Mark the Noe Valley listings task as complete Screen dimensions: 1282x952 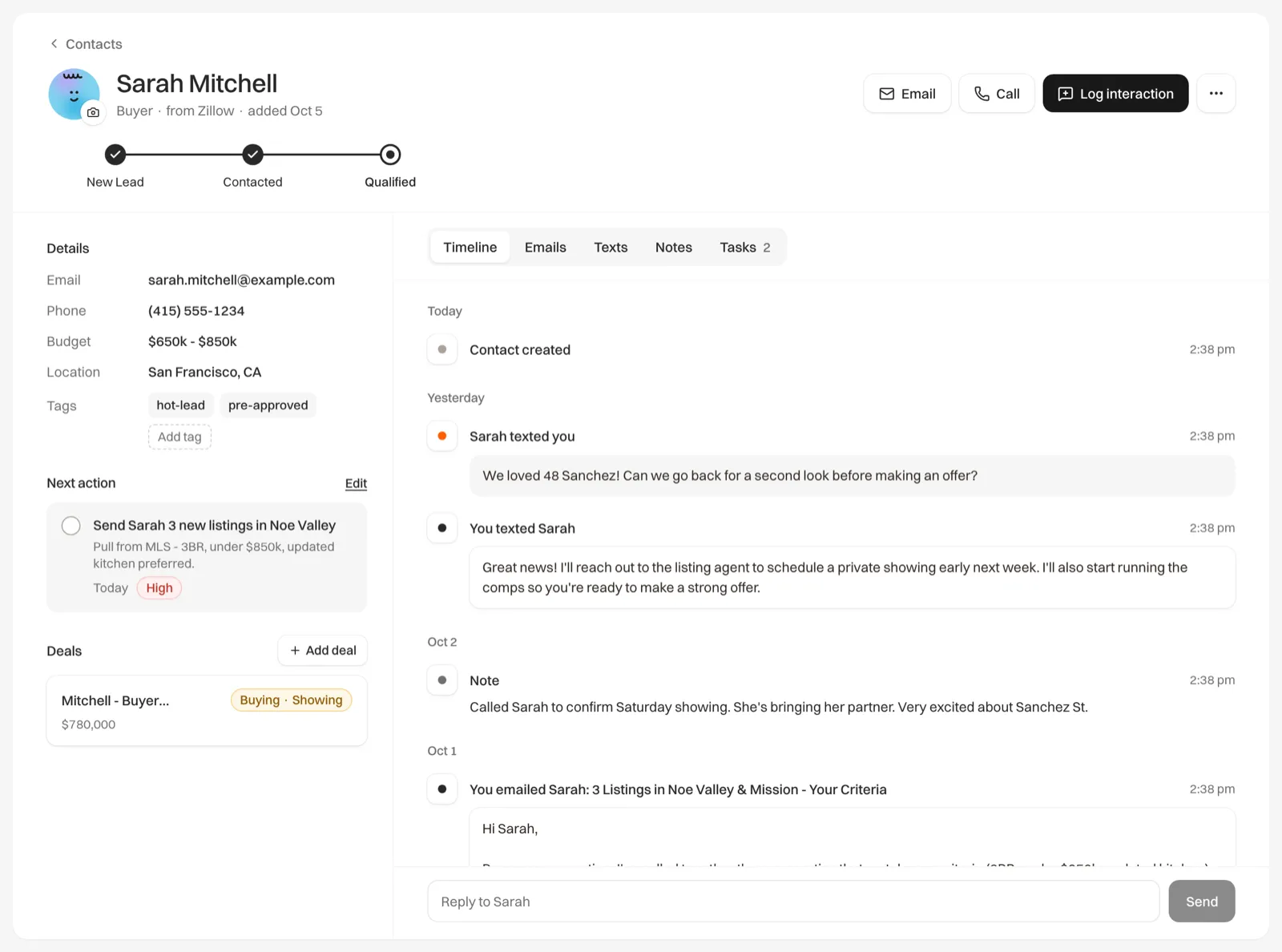point(71,526)
